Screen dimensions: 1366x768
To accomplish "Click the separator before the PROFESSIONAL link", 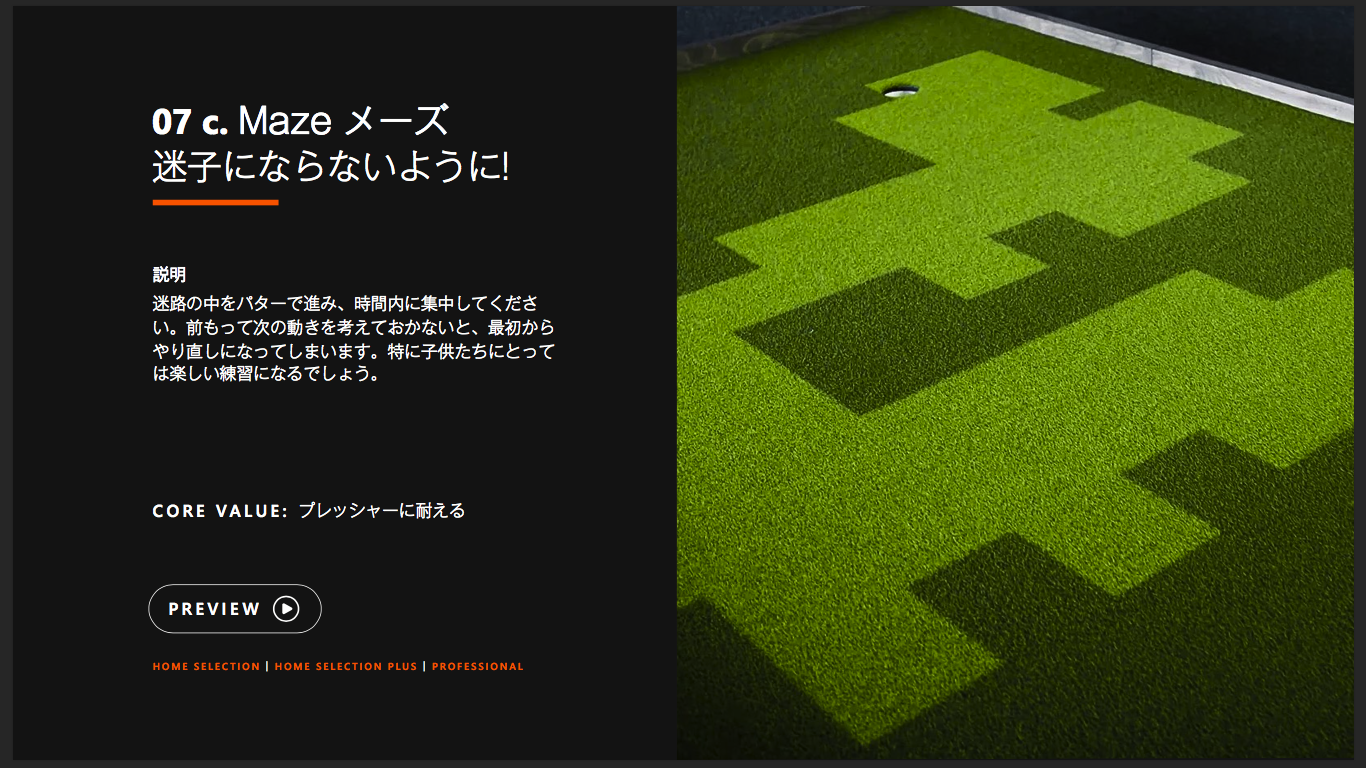I will click(425, 666).
